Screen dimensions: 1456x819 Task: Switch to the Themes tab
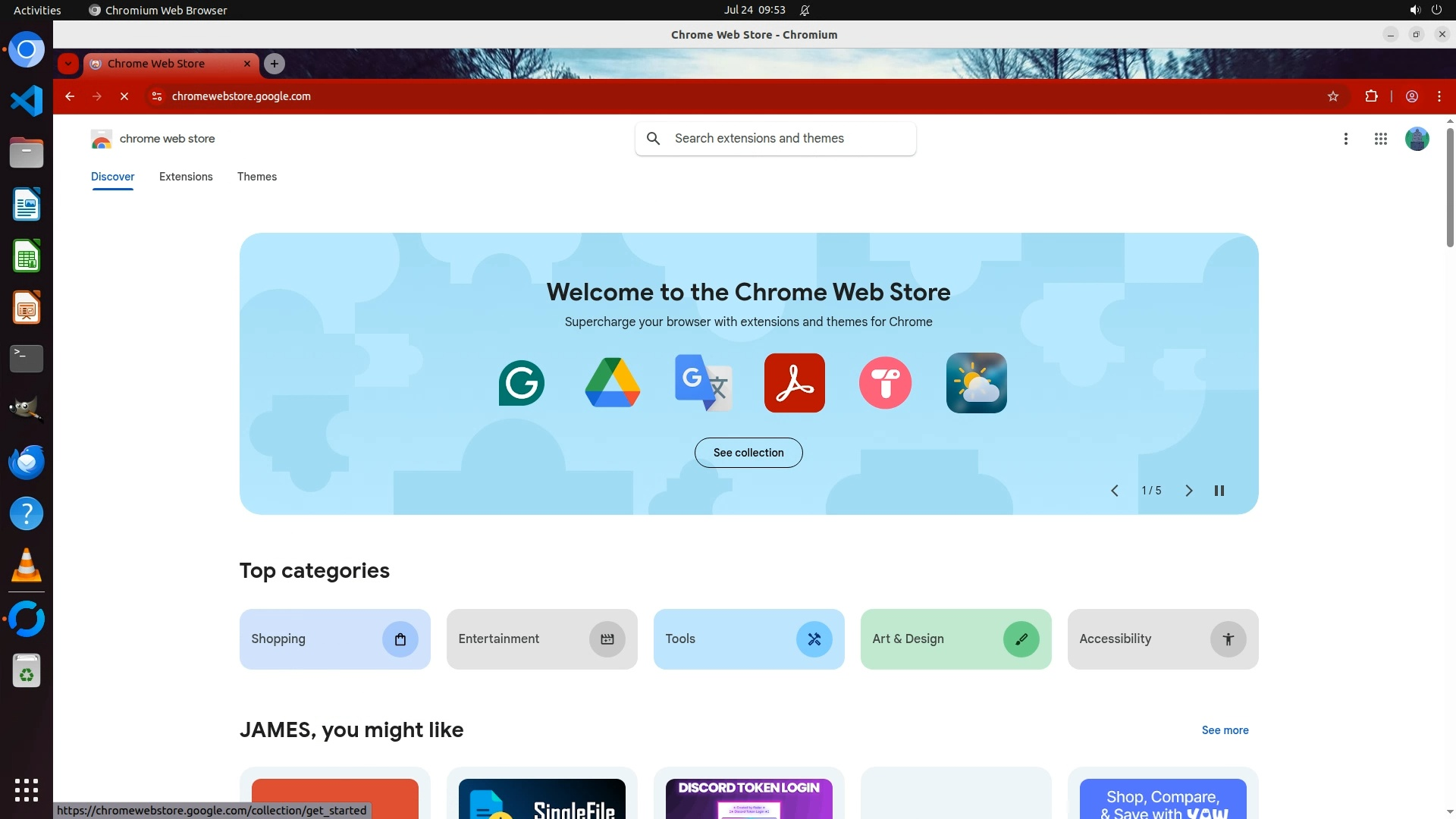click(257, 177)
